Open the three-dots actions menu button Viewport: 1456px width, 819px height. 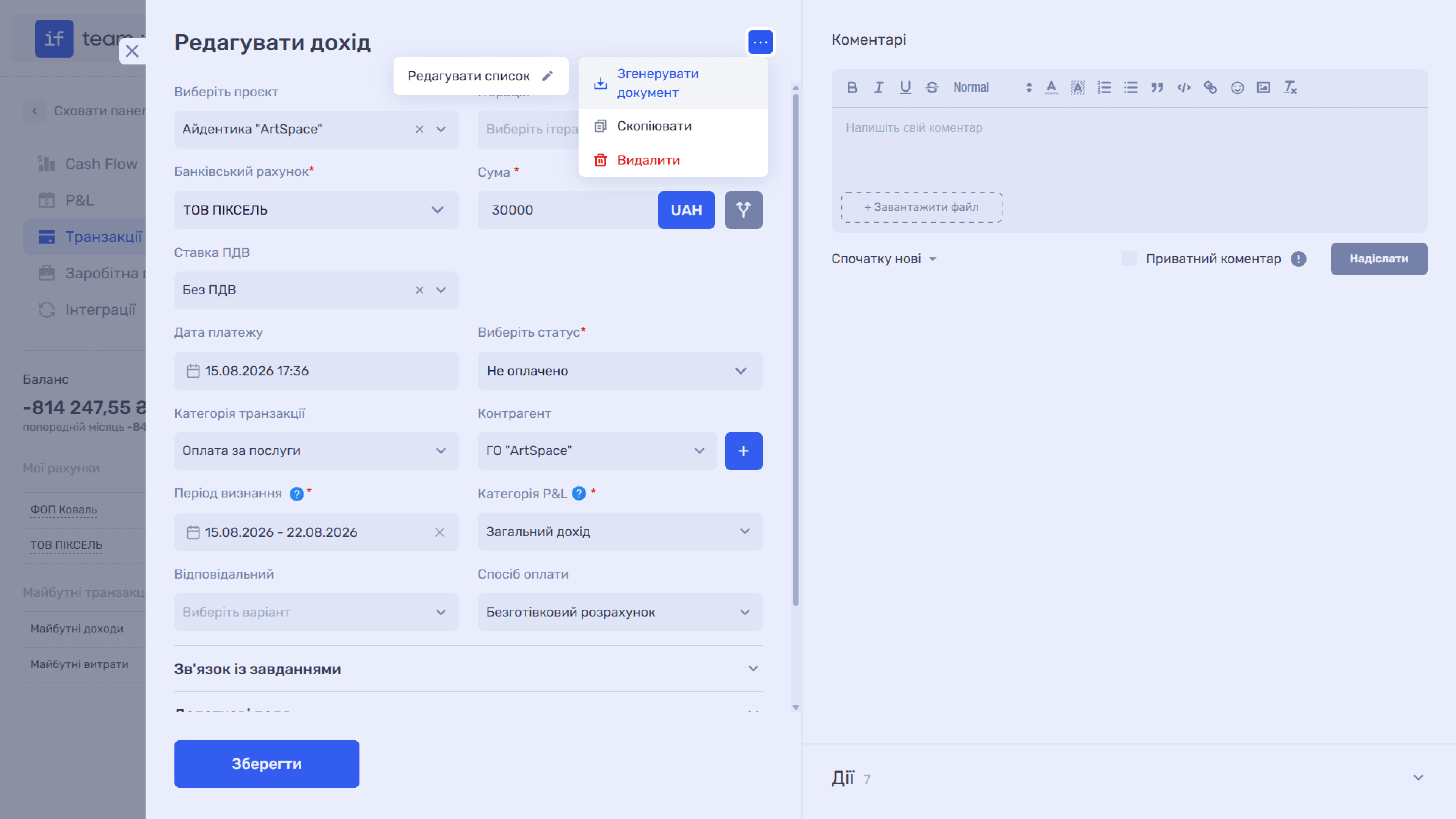[x=760, y=42]
